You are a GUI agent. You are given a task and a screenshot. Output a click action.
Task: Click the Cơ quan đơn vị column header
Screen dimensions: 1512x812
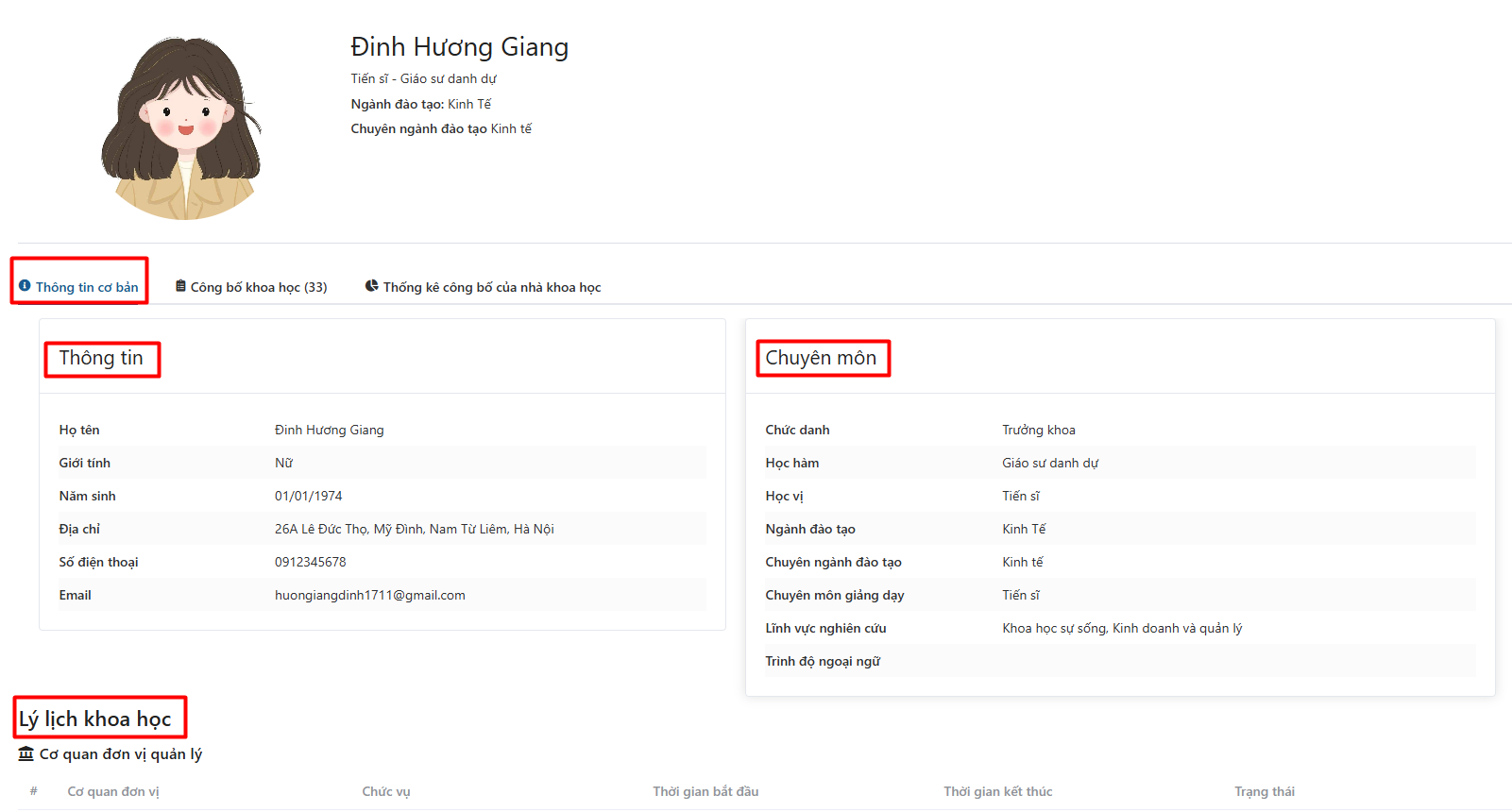tap(113, 791)
